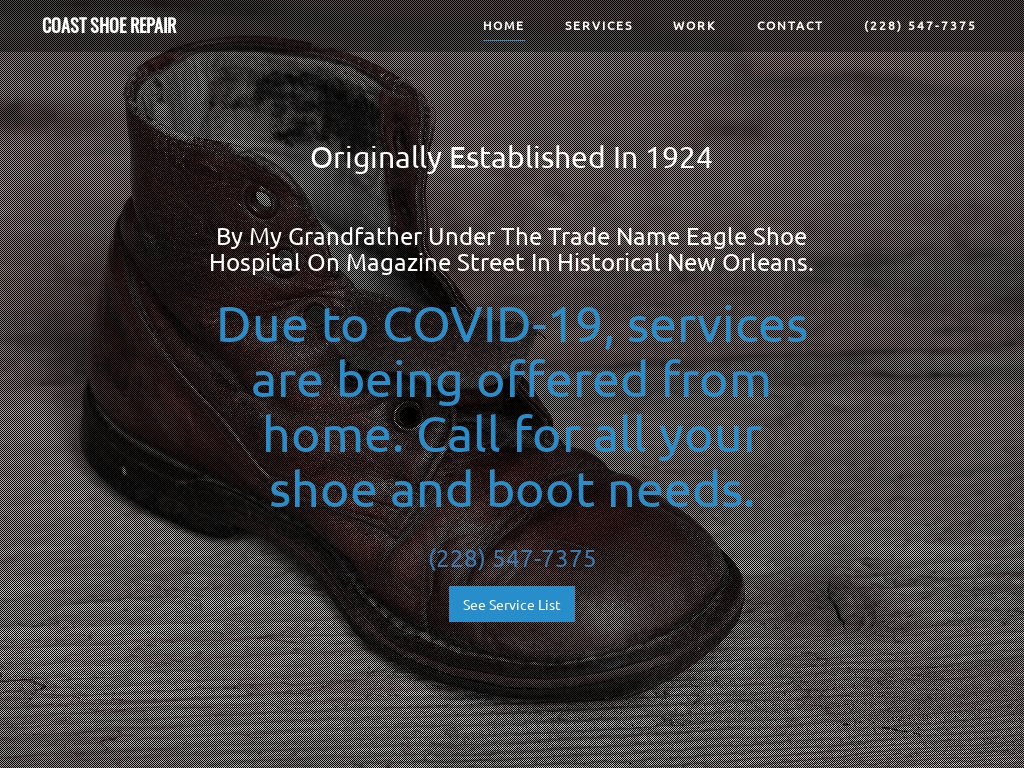Click the words "Magazine Street" in the paragraph
1024x768 pixels.
coord(435,263)
